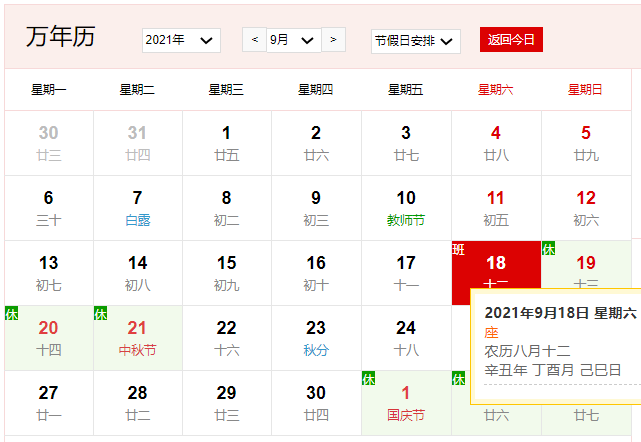Select September 22 十六
Viewport: 641px width, 442px height.
coord(227,338)
